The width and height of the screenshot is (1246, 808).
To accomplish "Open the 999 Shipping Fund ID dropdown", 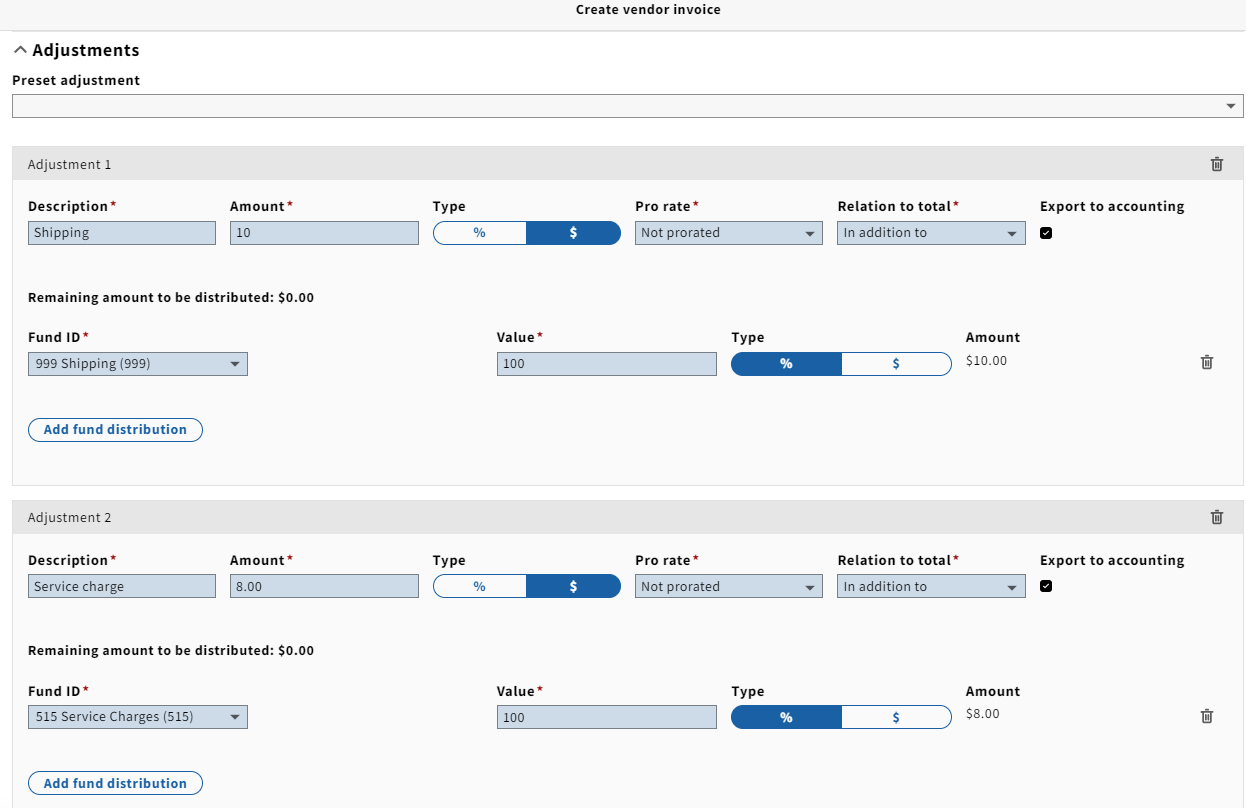I will (138, 364).
